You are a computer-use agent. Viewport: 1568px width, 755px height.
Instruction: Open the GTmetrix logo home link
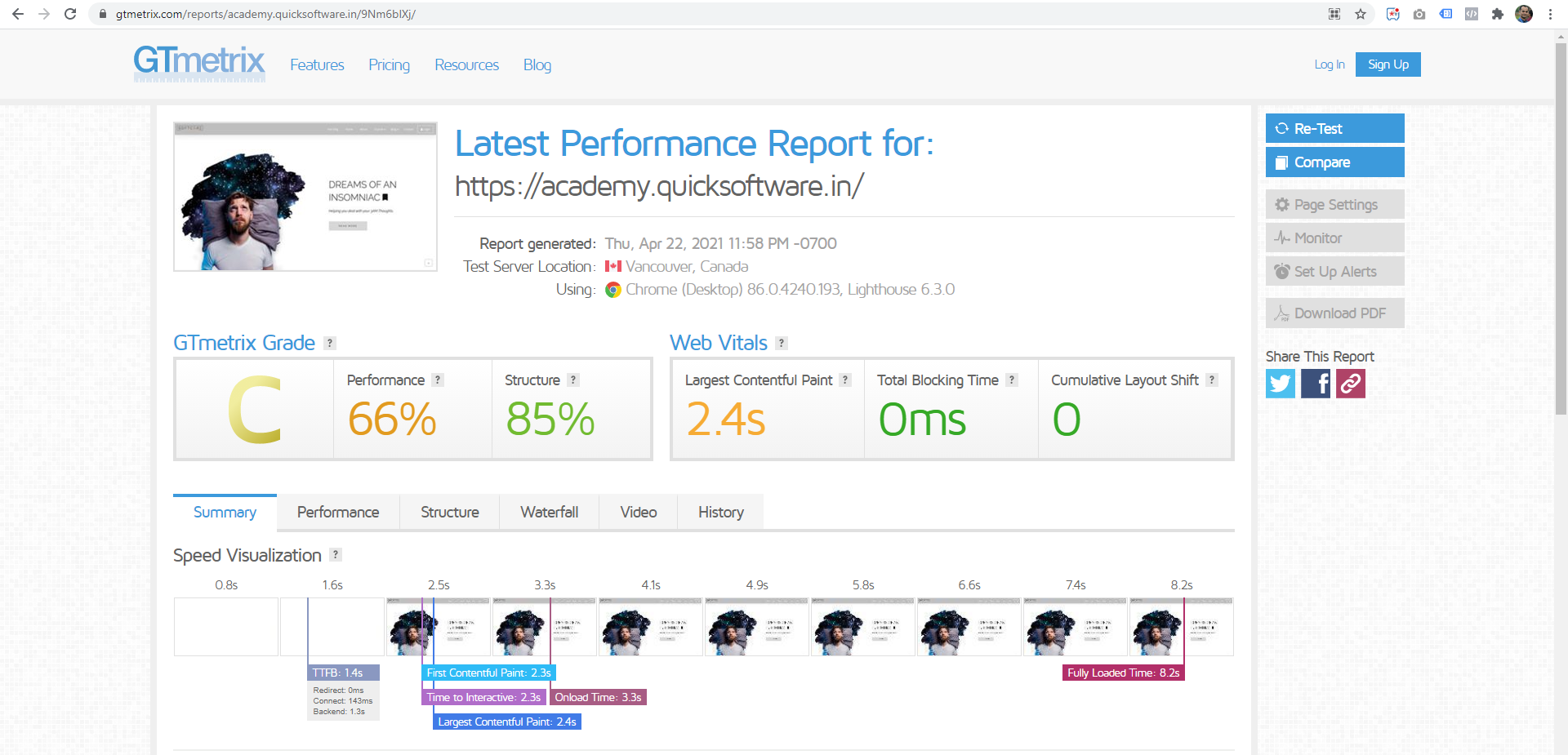pyautogui.click(x=199, y=63)
